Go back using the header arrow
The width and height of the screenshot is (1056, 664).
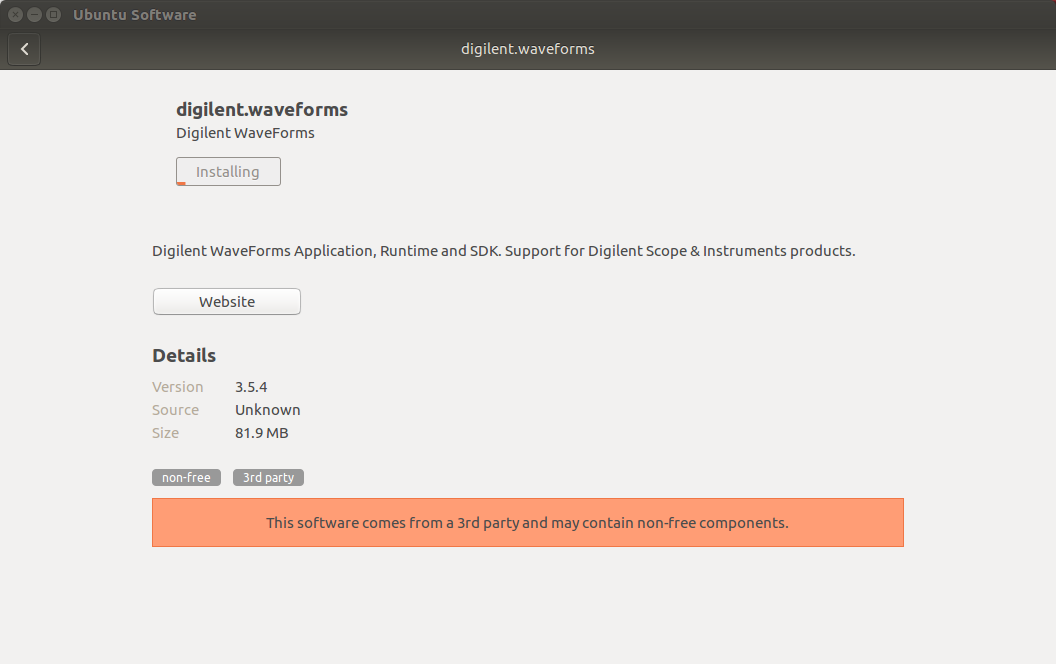24,49
